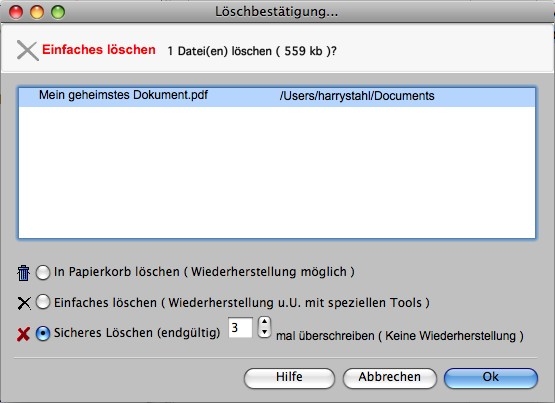Viewport: 555px width, 403px height.
Task: Click the empty area of file list
Action: click(x=277, y=172)
